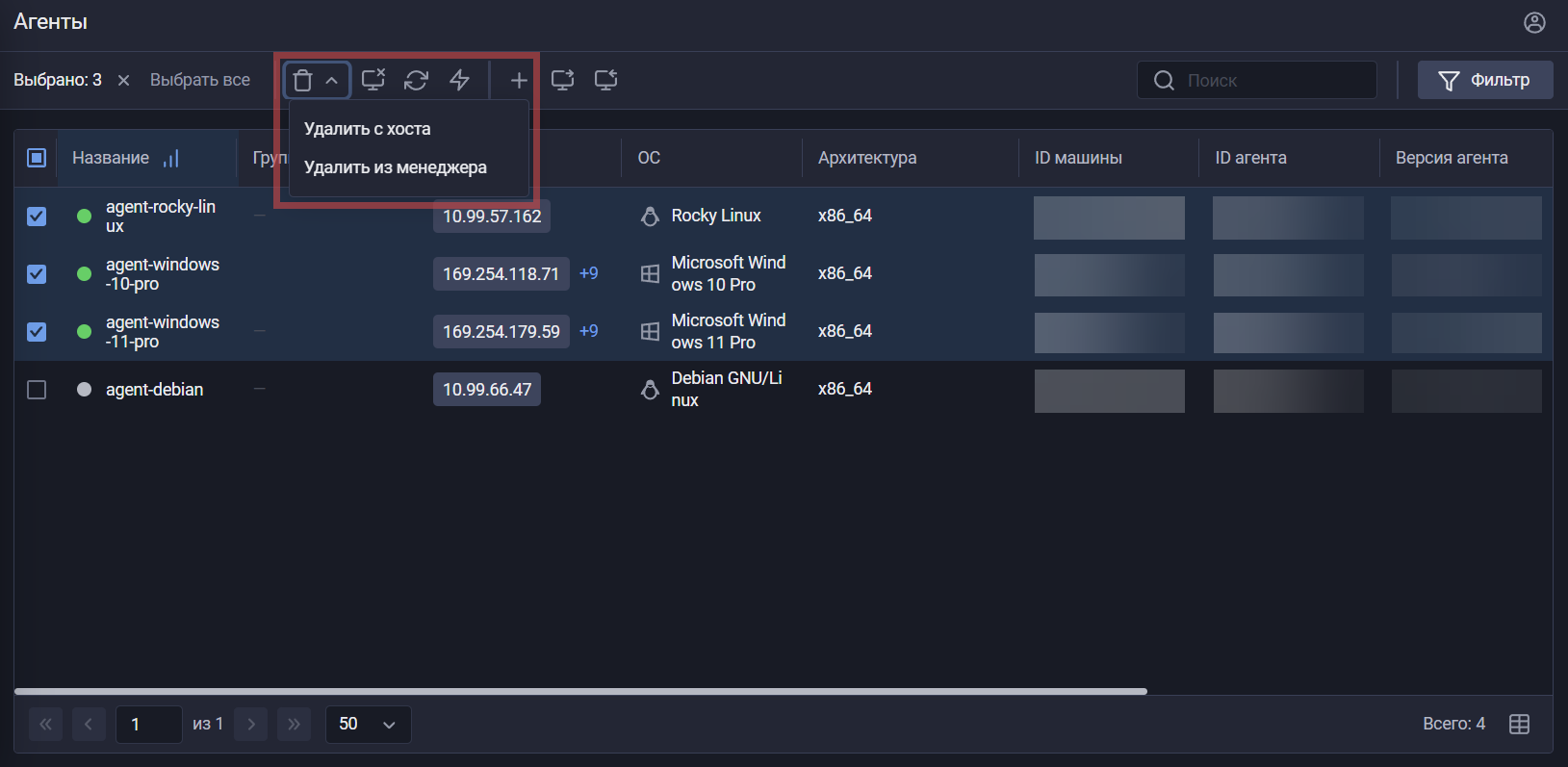The image size is (1568, 767).
Task: Click the page number input field
Action: [149, 725]
